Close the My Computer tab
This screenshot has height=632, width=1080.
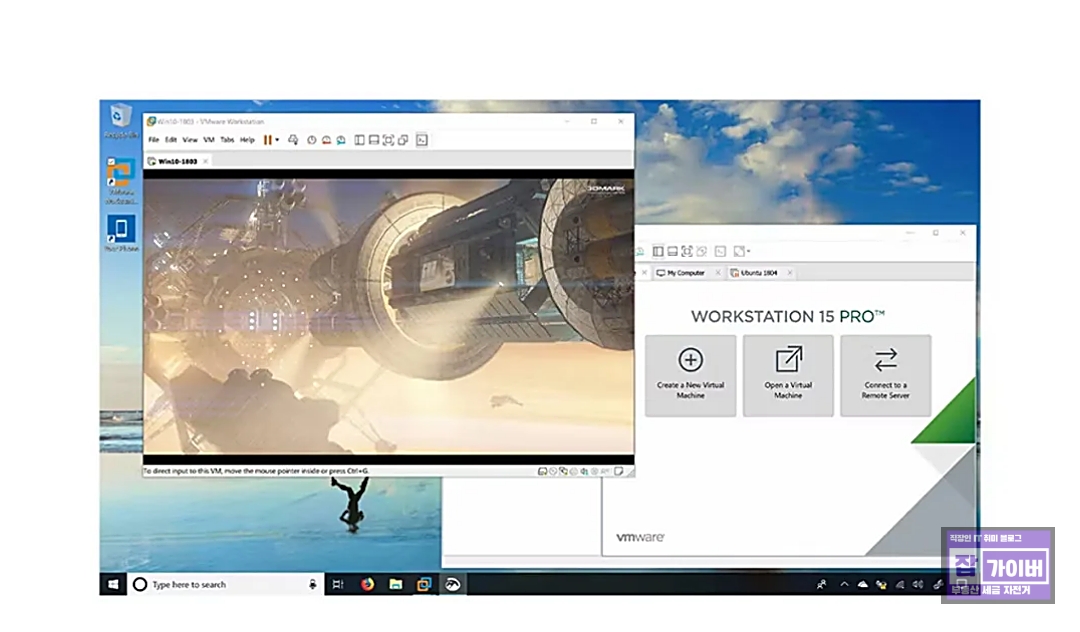click(718, 273)
